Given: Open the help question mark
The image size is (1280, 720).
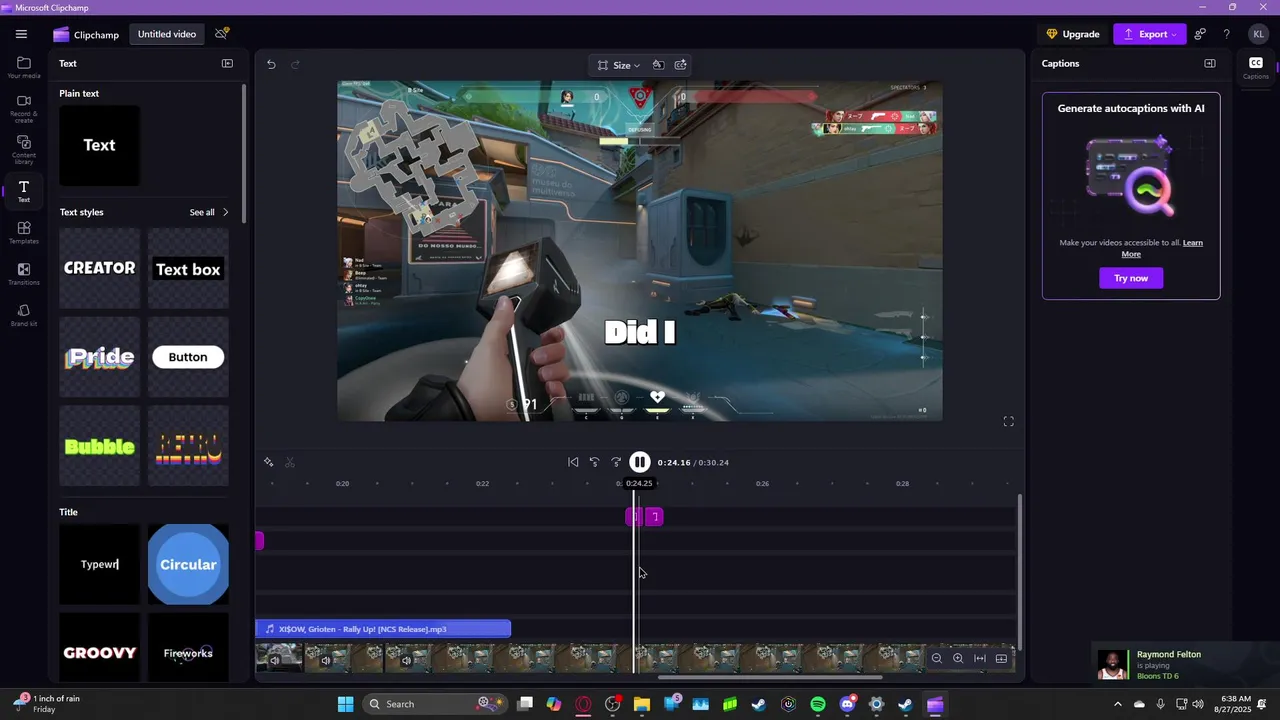Looking at the screenshot, I should click(1227, 34).
